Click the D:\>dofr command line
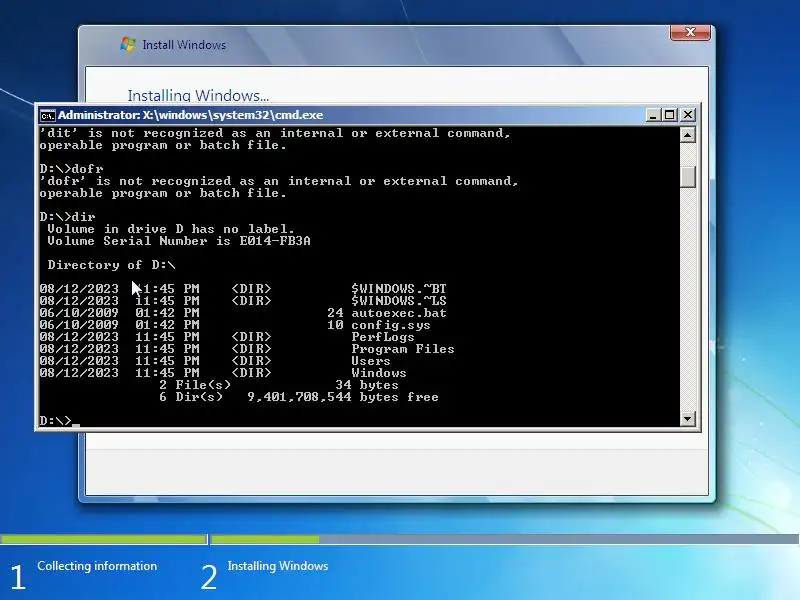This screenshot has width=800, height=600. coord(71,169)
